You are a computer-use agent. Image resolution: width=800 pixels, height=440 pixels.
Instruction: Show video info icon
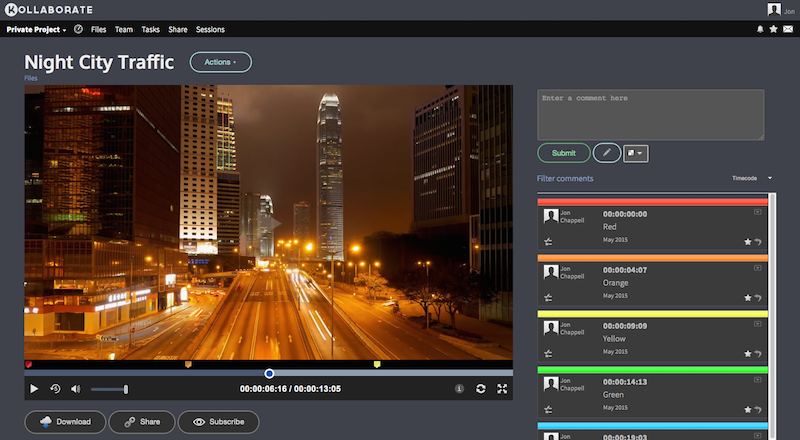[x=459, y=389]
